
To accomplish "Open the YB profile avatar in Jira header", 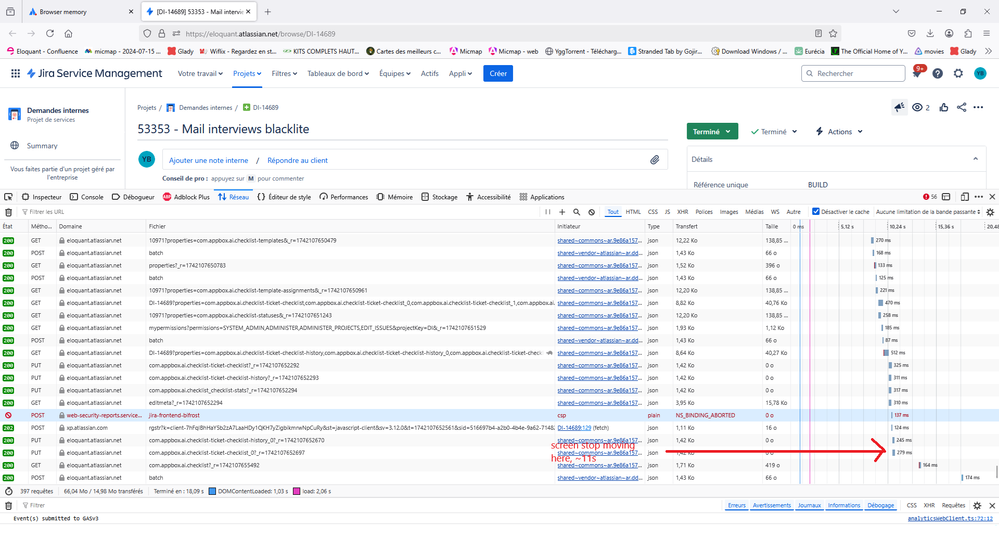I will pyautogui.click(x=980, y=73).
